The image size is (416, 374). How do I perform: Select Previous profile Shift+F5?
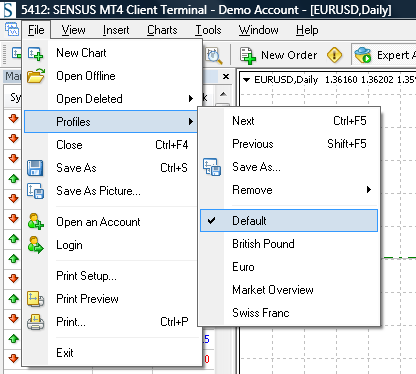289,144
